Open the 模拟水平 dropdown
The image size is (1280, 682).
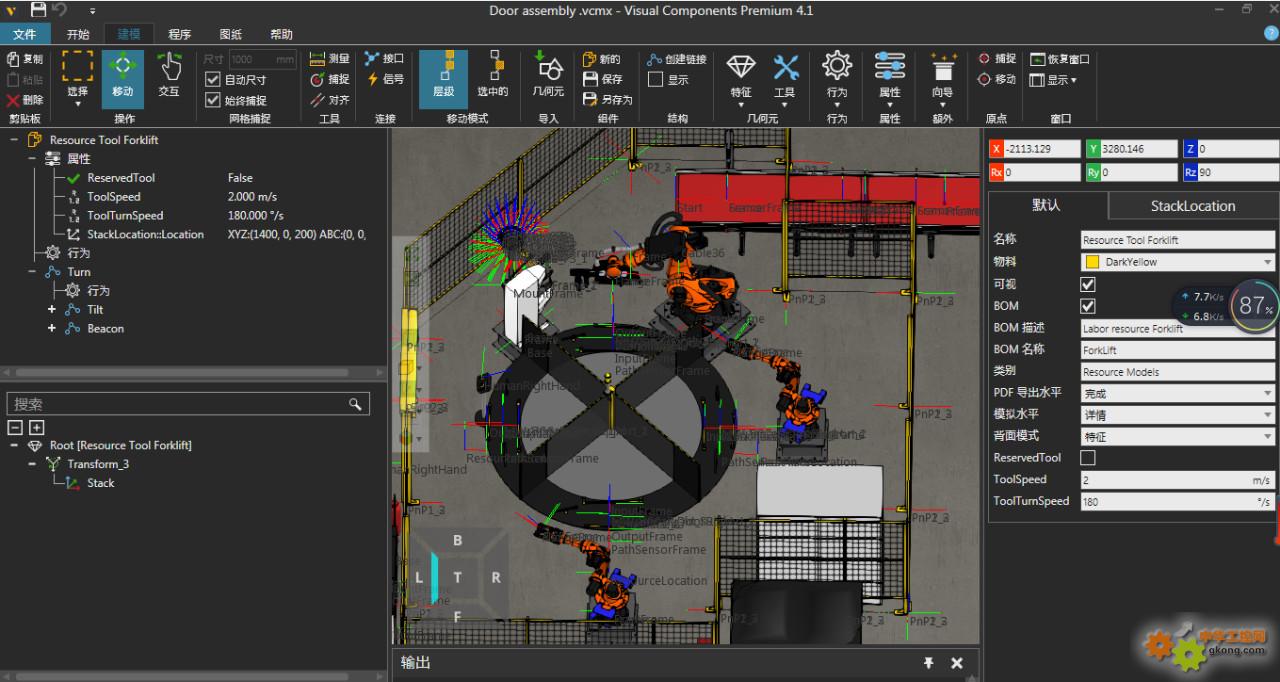1178,415
